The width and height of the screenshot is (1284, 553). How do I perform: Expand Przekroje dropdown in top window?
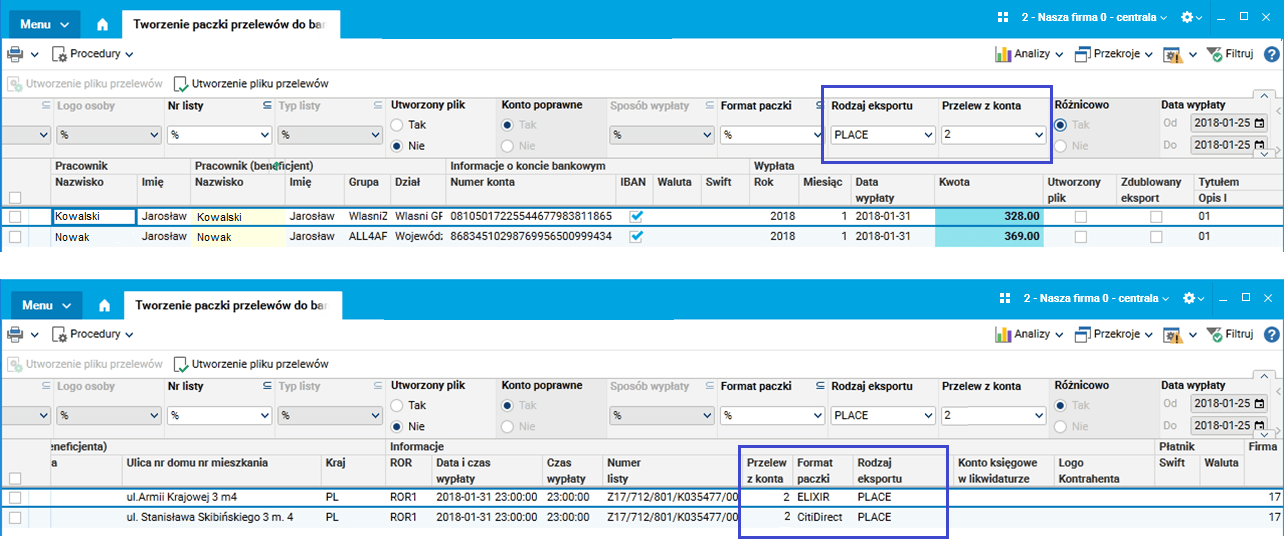1148,55
